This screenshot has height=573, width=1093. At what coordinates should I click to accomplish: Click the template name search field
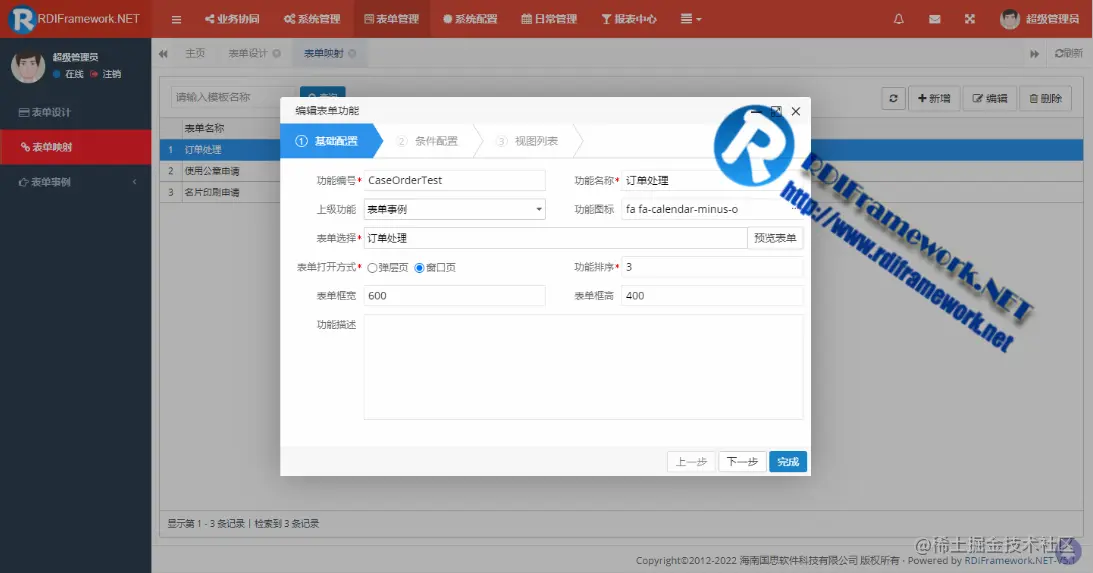point(234,98)
